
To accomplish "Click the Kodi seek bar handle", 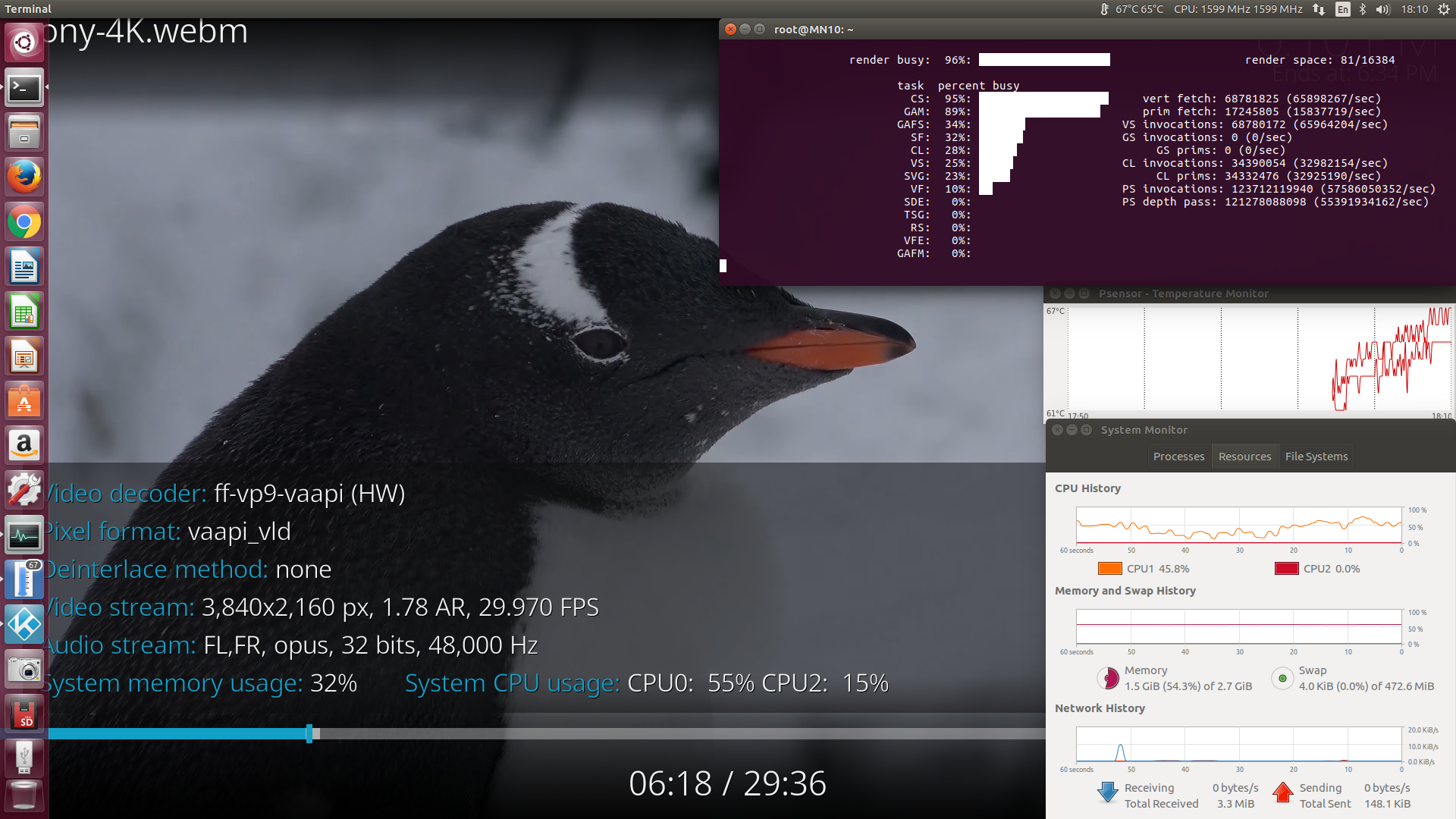I will 309,733.
